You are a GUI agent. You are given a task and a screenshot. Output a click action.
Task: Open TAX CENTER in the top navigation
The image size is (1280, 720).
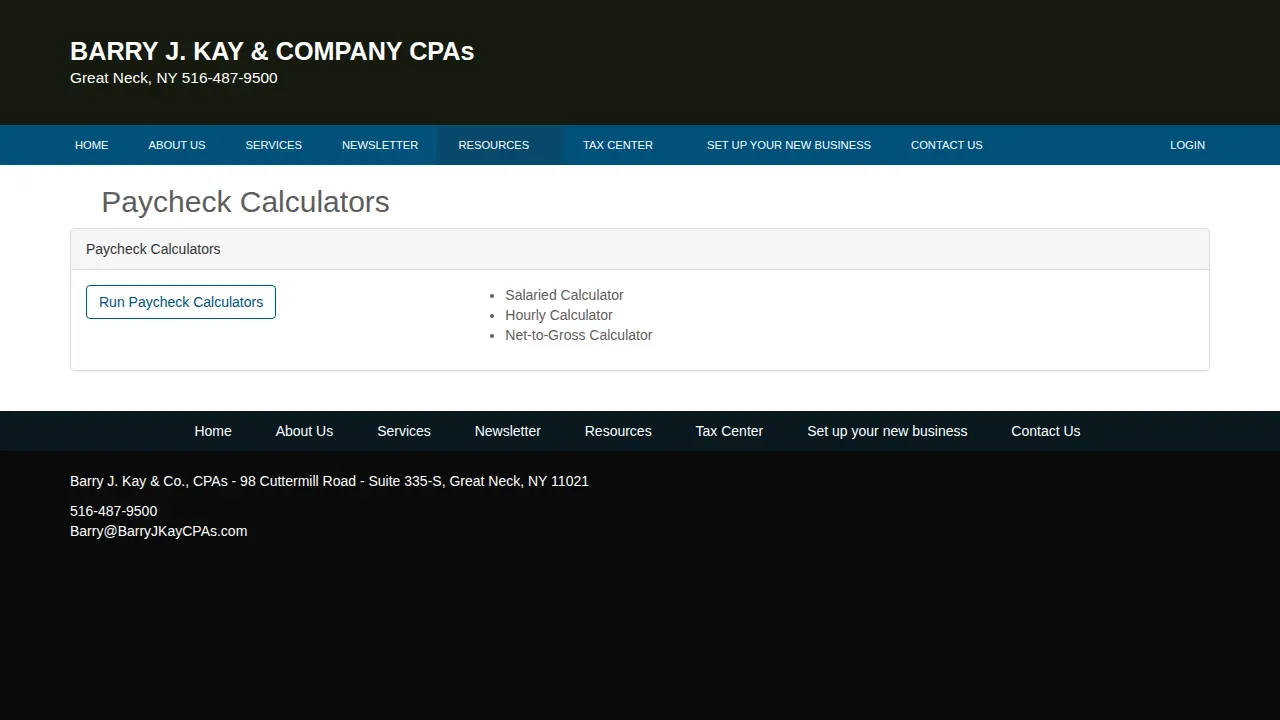618,145
